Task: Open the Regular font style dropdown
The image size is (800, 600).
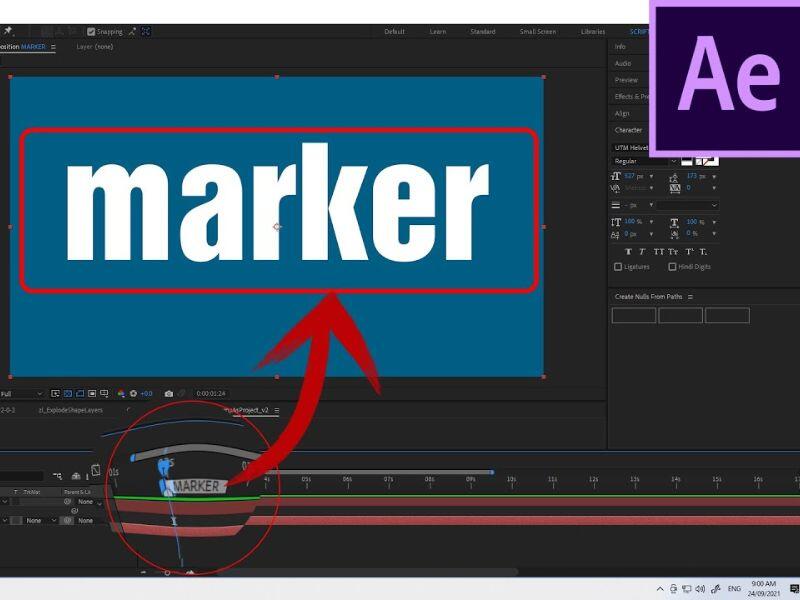Action: [x=644, y=161]
